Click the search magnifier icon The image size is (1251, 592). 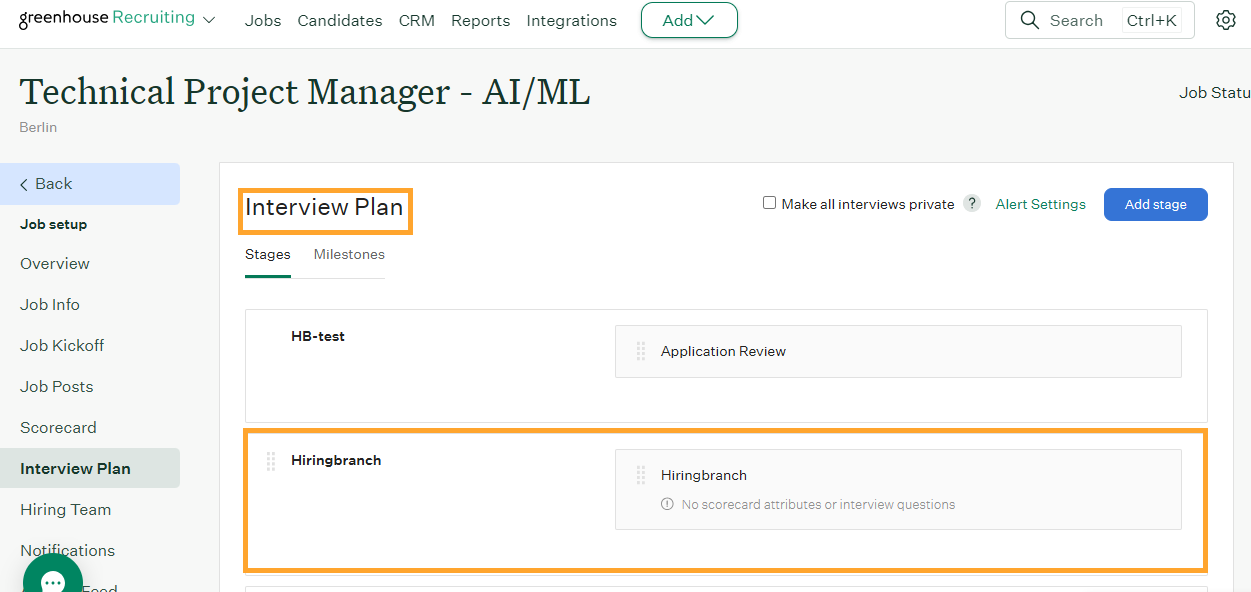click(x=1029, y=20)
